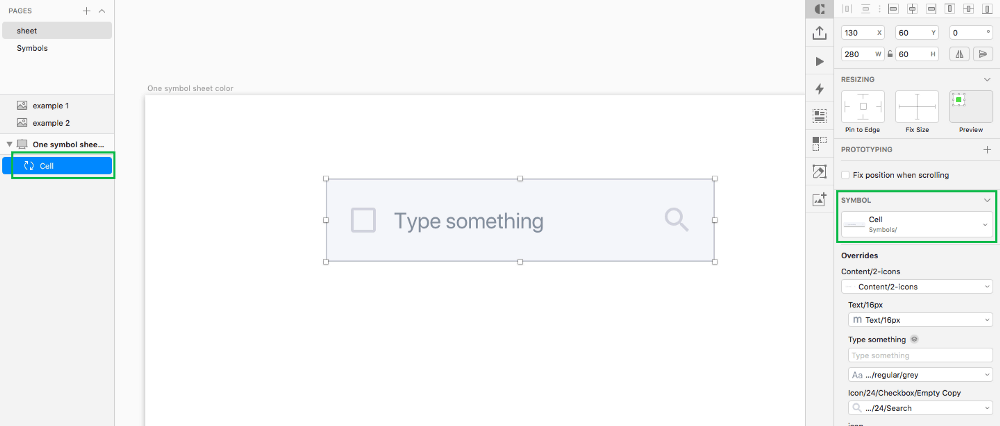1000x426 pixels.
Task: Open the Content/2-icons override dropdown
Action: pyautogui.click(x=916, y=286)
